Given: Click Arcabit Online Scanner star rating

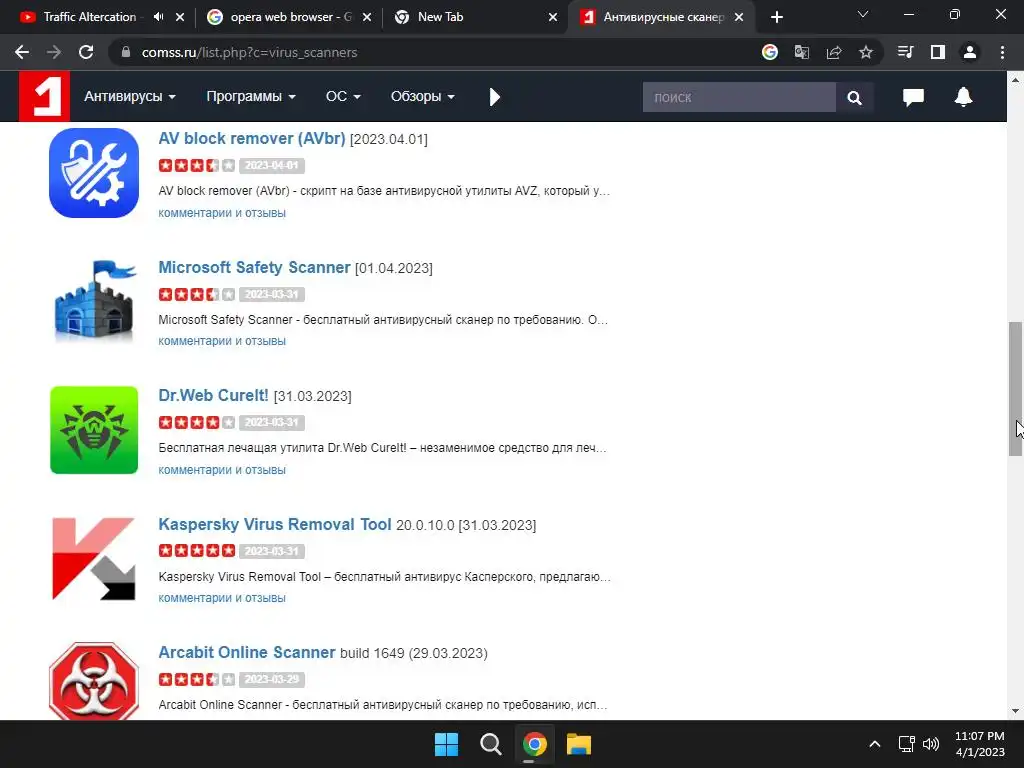Looking at the screenshot, I should [197, 679].
